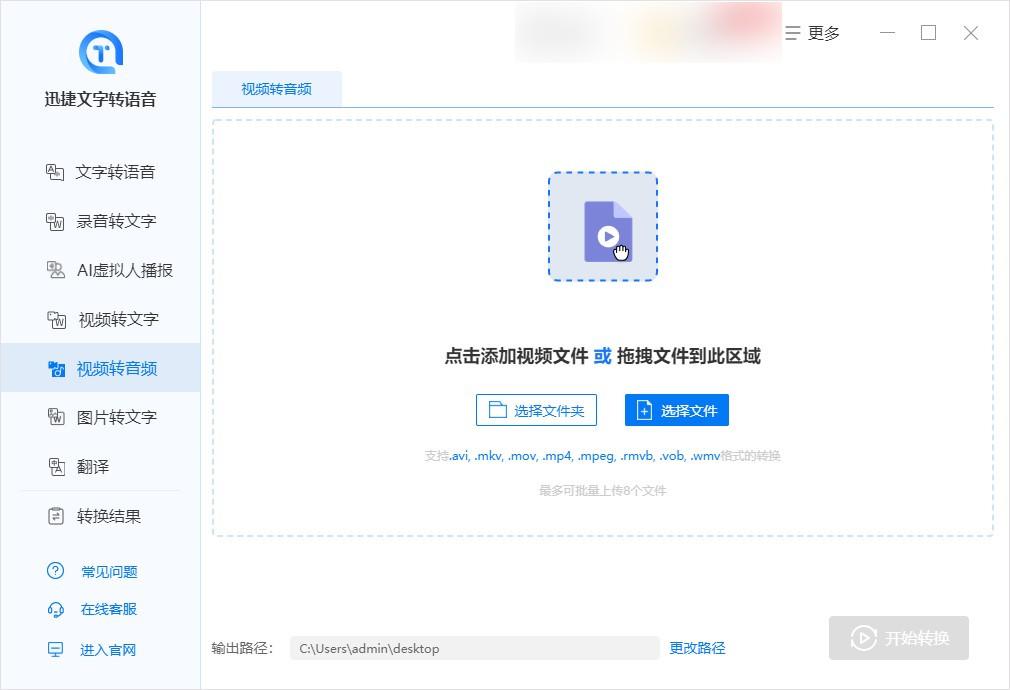Click the 文字转语音 sidebar icon
Viewport: 1010px width, 690px height.
pyautogui.click(x=55, y=172)
